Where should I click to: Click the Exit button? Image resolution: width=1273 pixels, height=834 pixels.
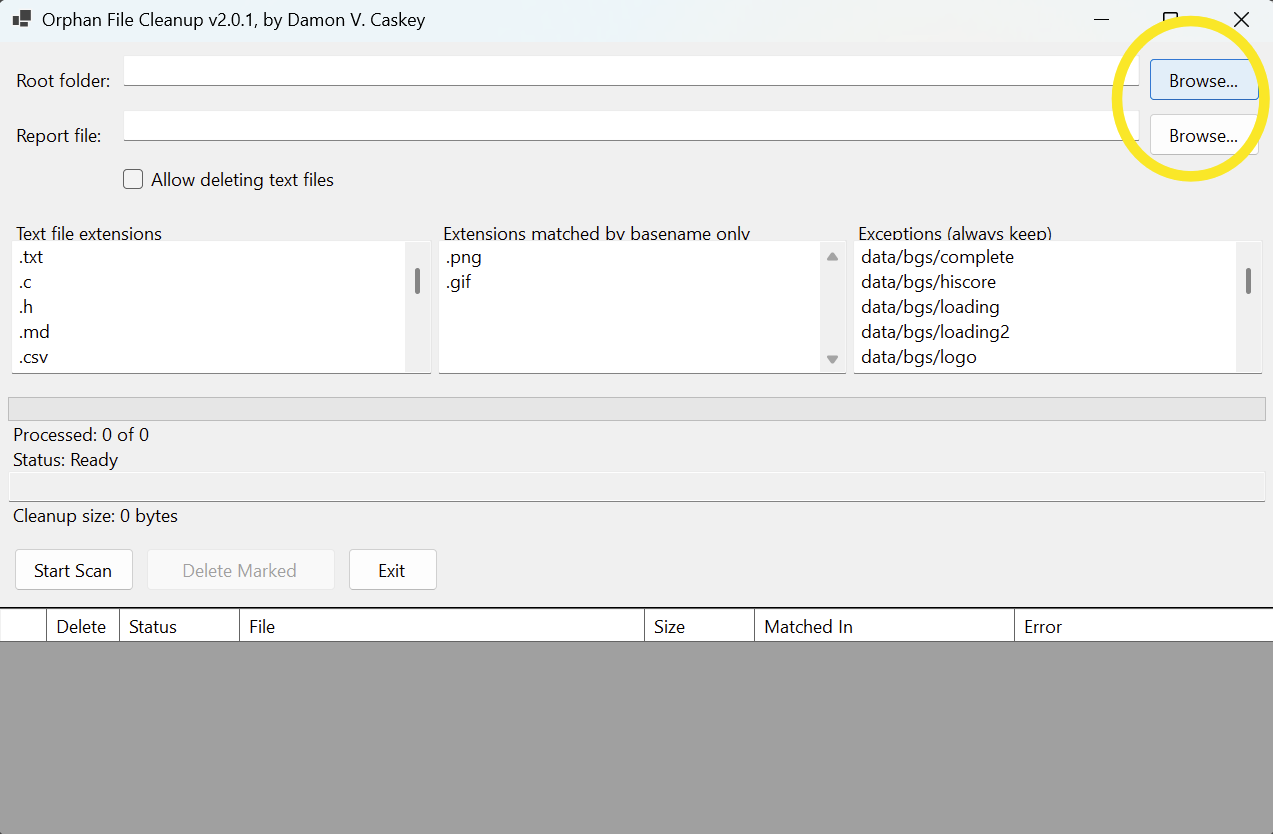(392, 570)
